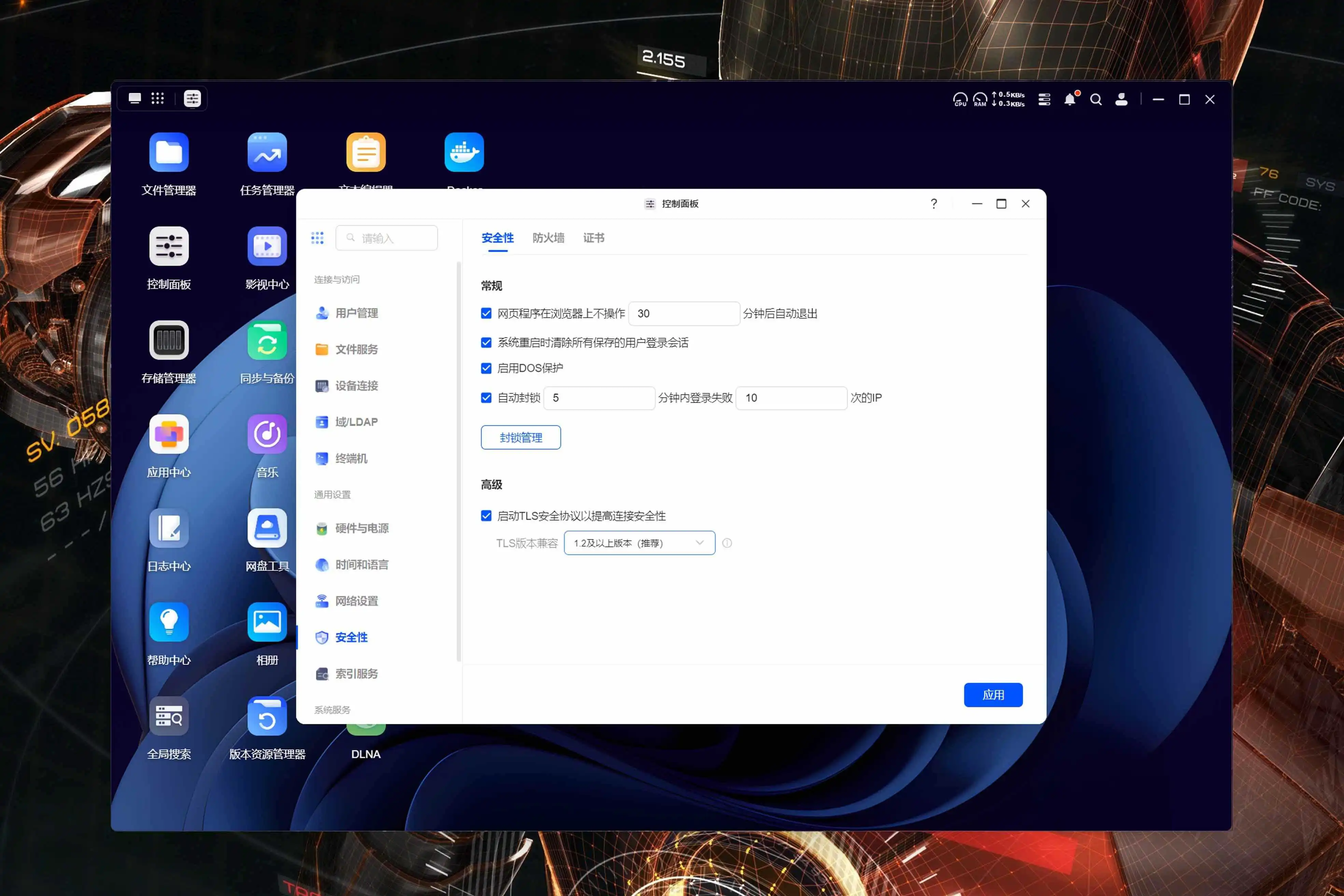Disable 启用DOS保护 checkbox
The image size is (1344, 896).
tap(486, 368)
